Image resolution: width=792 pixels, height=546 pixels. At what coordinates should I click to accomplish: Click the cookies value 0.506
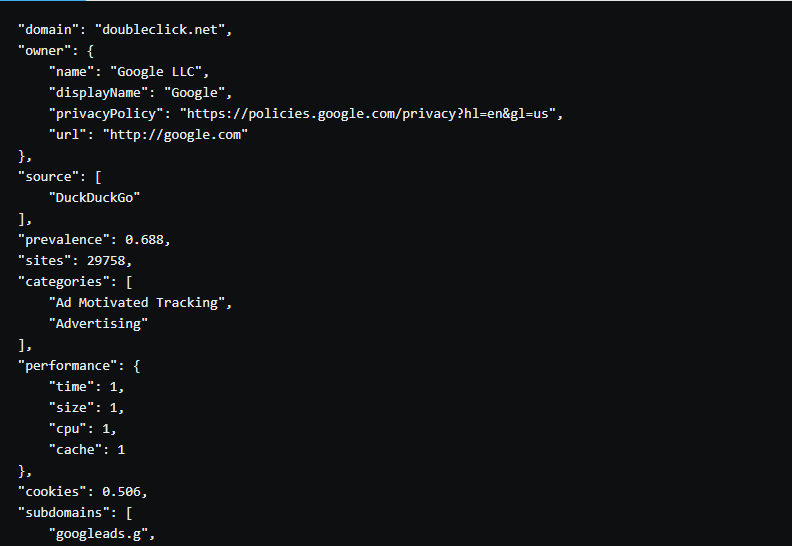pyautogui.click(x=121, y=491)
